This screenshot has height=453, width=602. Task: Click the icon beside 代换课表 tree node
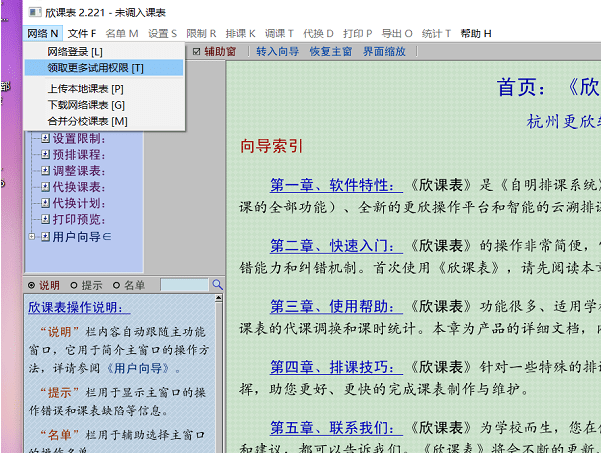(45, 186)
